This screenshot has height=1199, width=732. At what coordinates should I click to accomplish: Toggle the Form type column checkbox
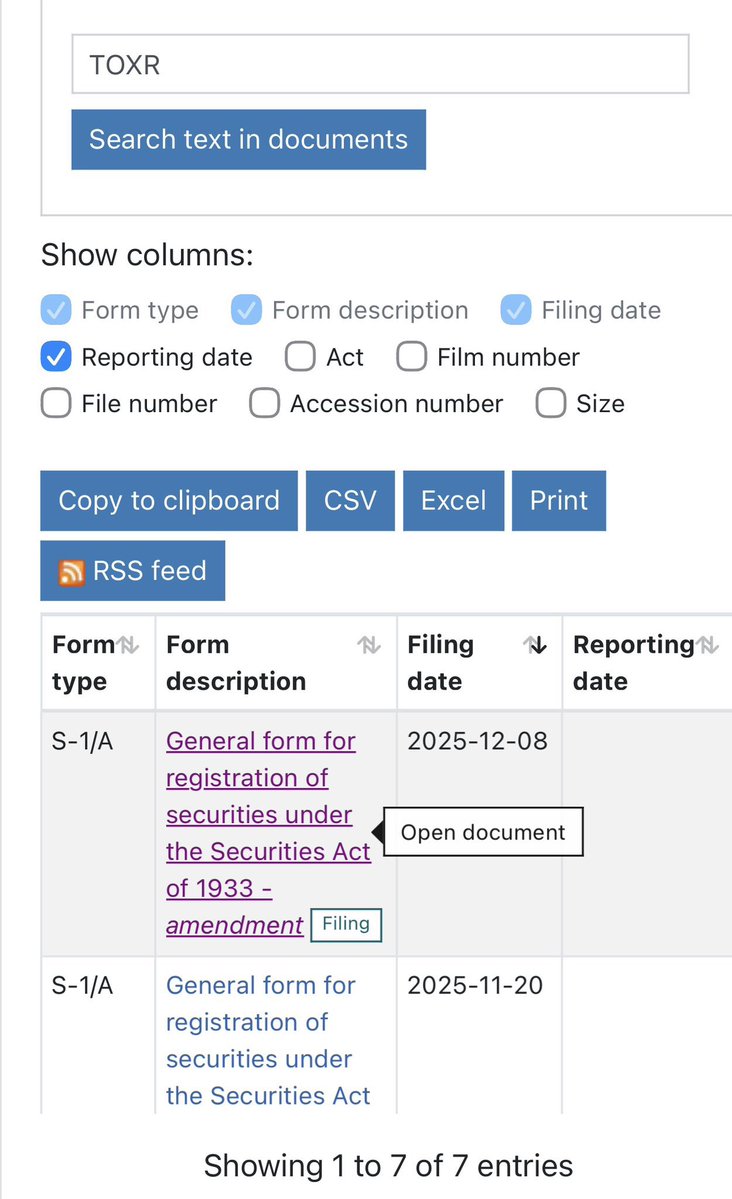[x=56, y=310]
